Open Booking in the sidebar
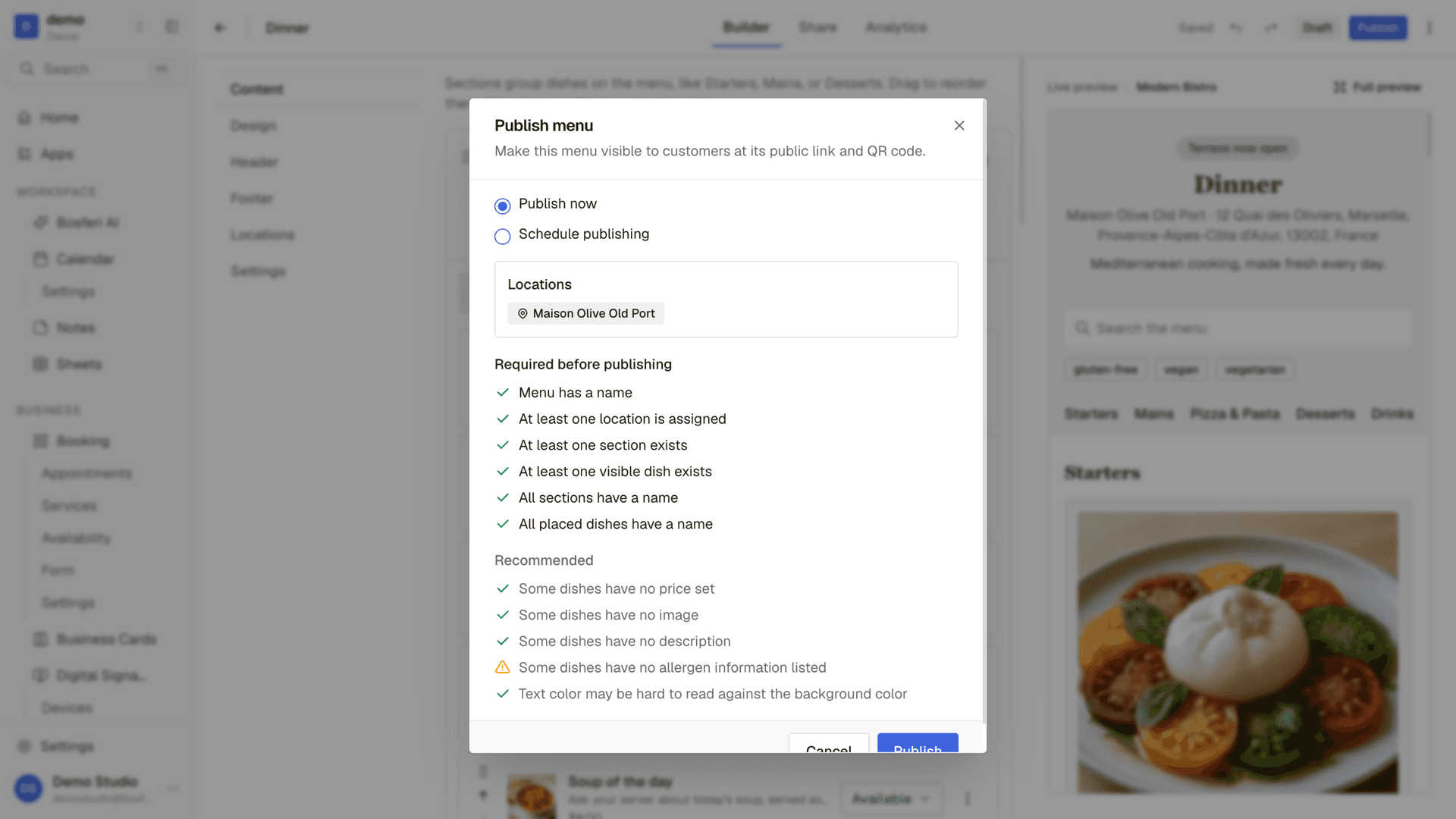 click(83, 441)
